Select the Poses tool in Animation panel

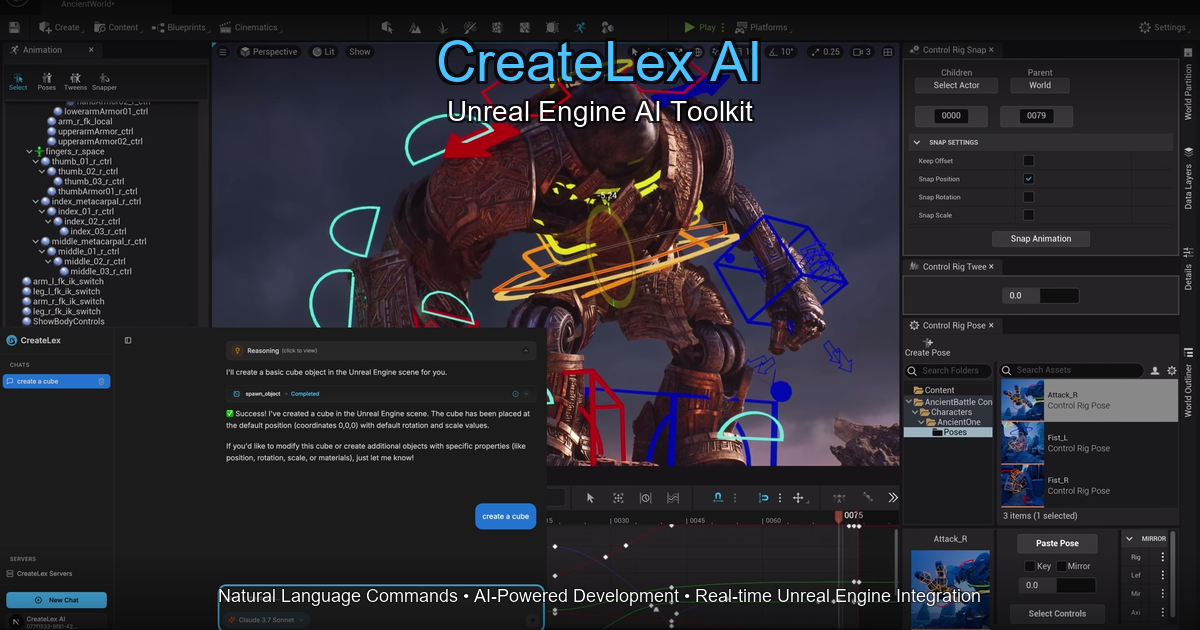pyautogui.click(x=46, y=81)
